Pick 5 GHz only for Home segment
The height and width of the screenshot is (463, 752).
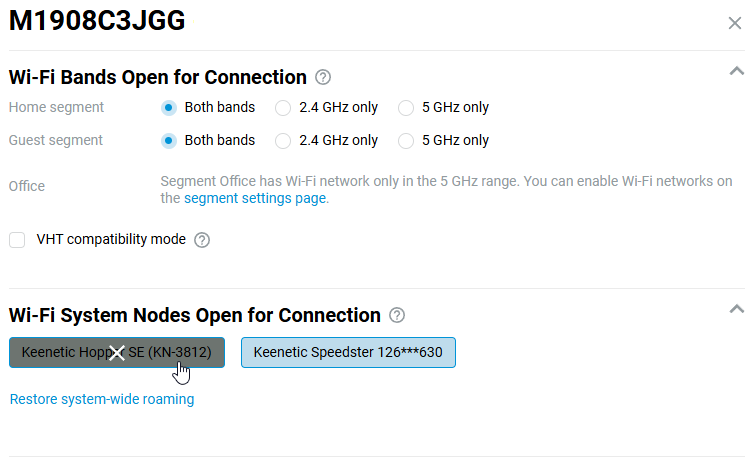pyautogui.click(x=406, y=107)
